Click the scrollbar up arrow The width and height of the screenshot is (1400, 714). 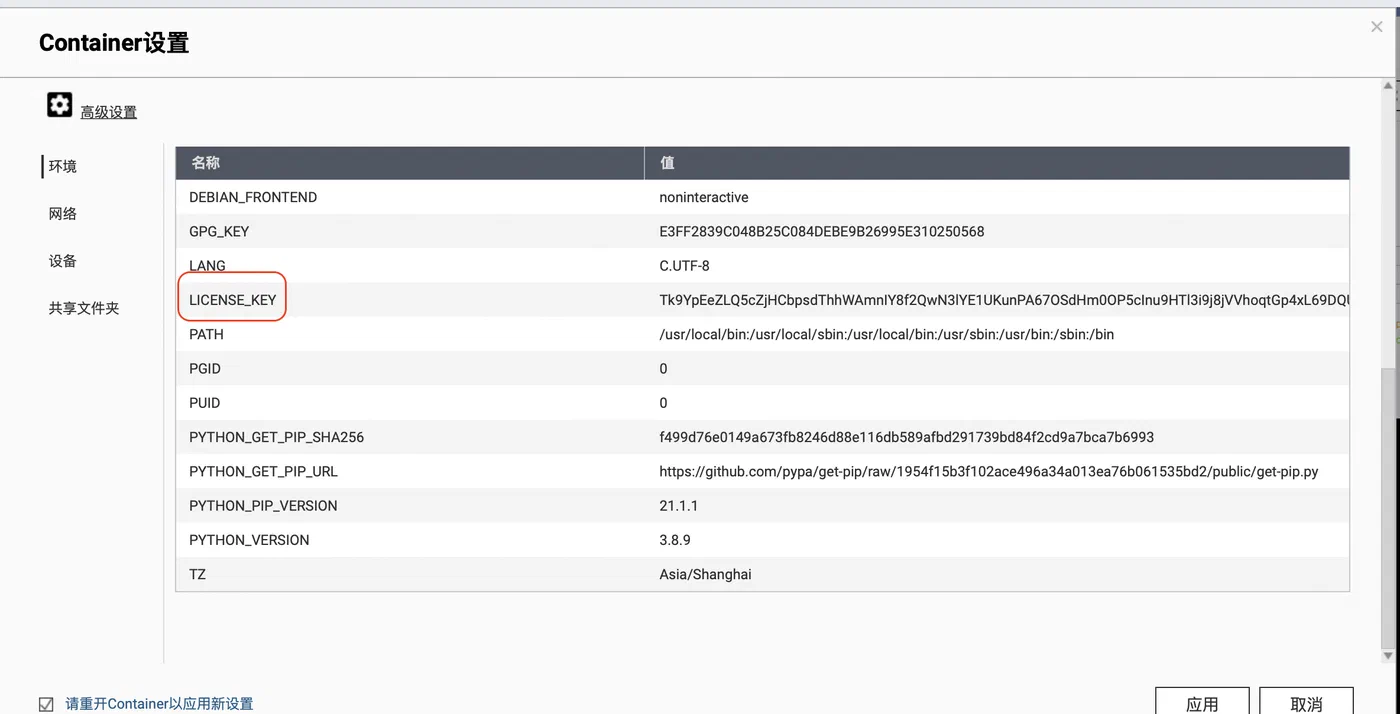[1388, 87]
